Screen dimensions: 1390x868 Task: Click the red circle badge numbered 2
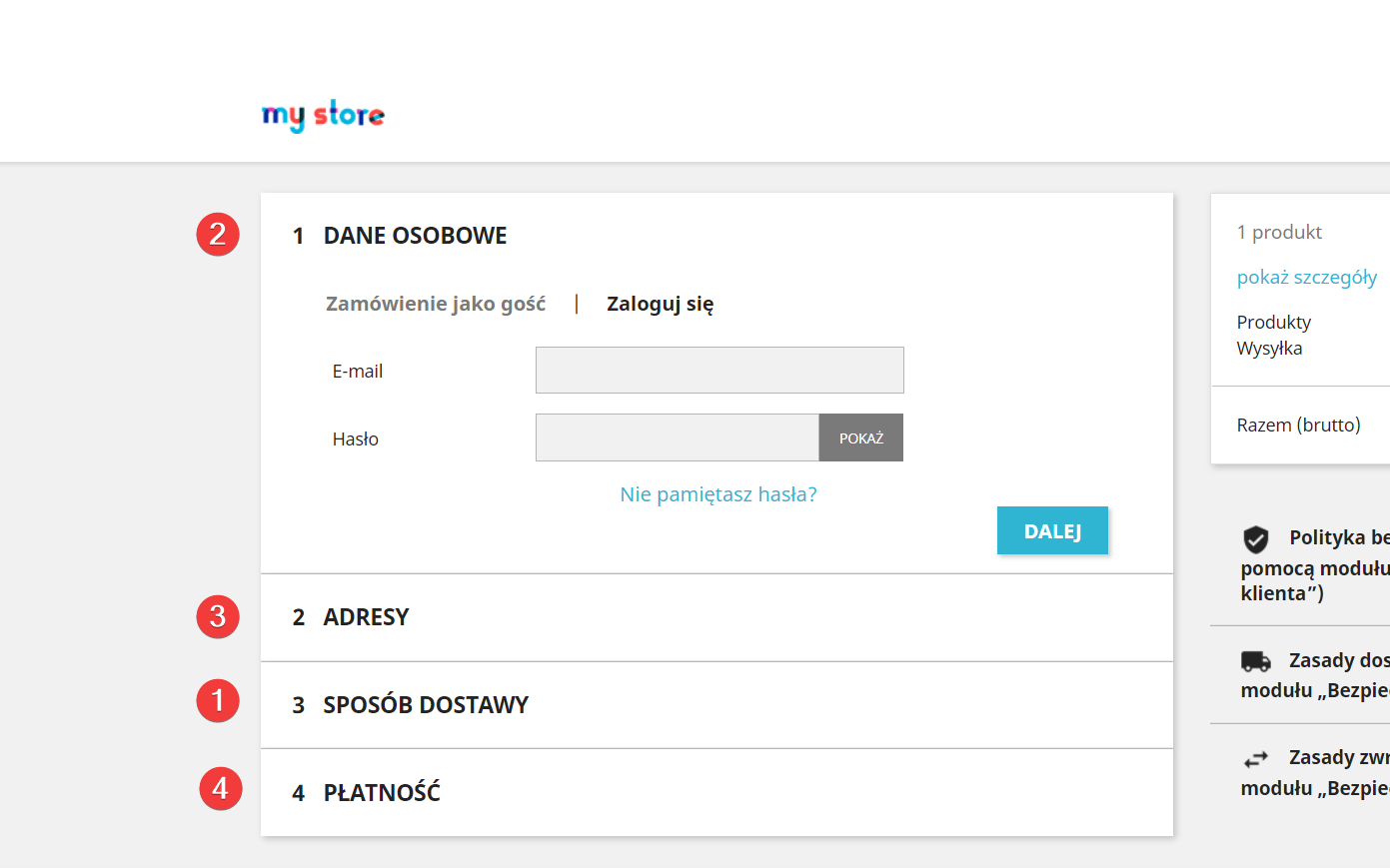(x=218, y=235)
